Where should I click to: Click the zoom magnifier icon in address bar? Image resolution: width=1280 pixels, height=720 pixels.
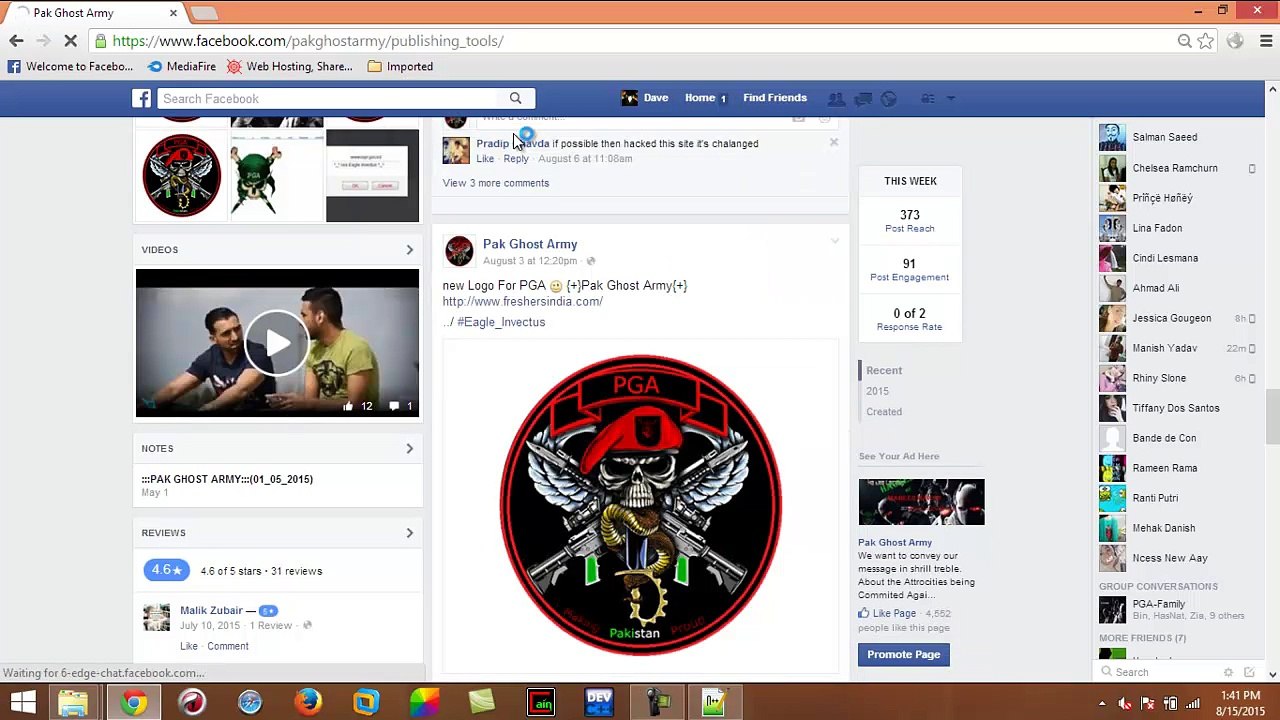(x=1184, y=41)
